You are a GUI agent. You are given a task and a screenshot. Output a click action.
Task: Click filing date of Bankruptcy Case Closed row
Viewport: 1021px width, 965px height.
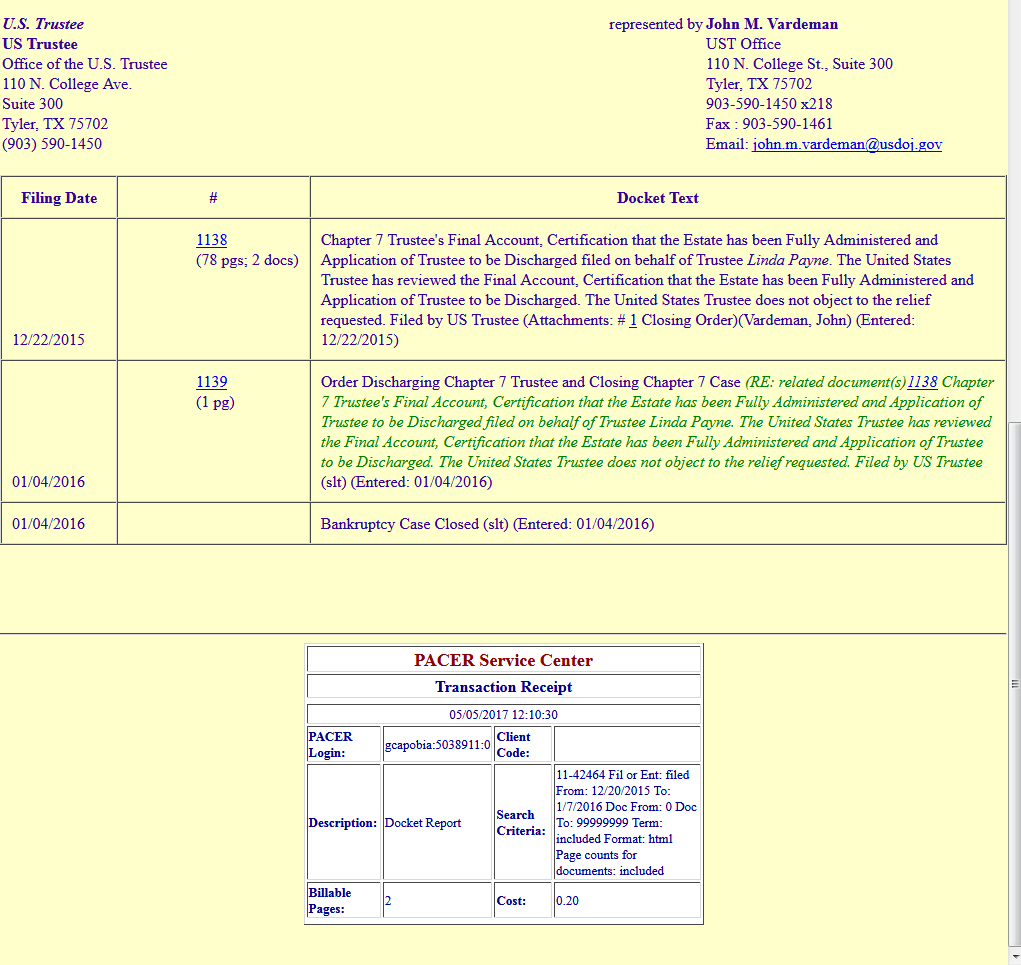click(x=48, y=524)
